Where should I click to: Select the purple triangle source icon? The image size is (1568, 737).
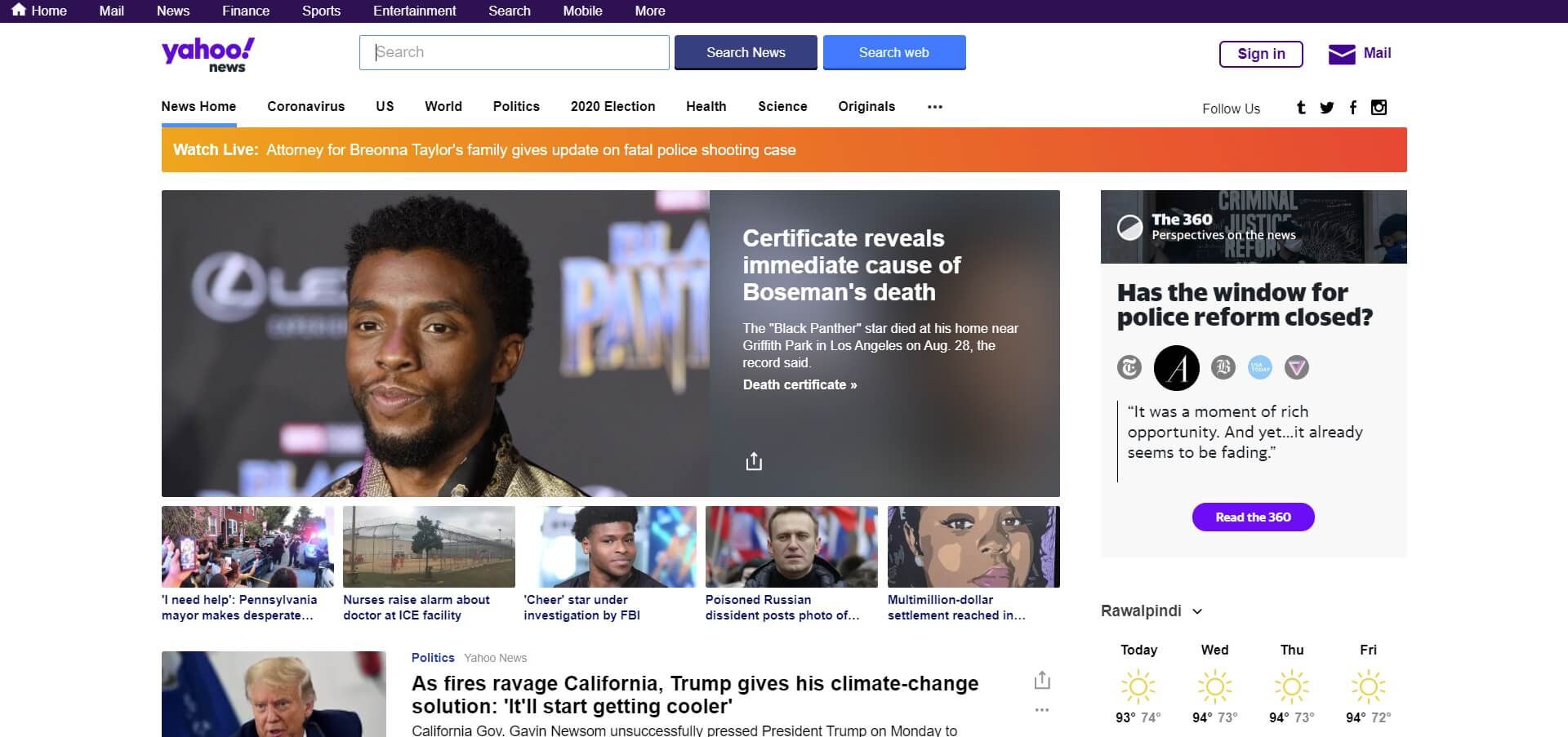[x=1297, y=367]
